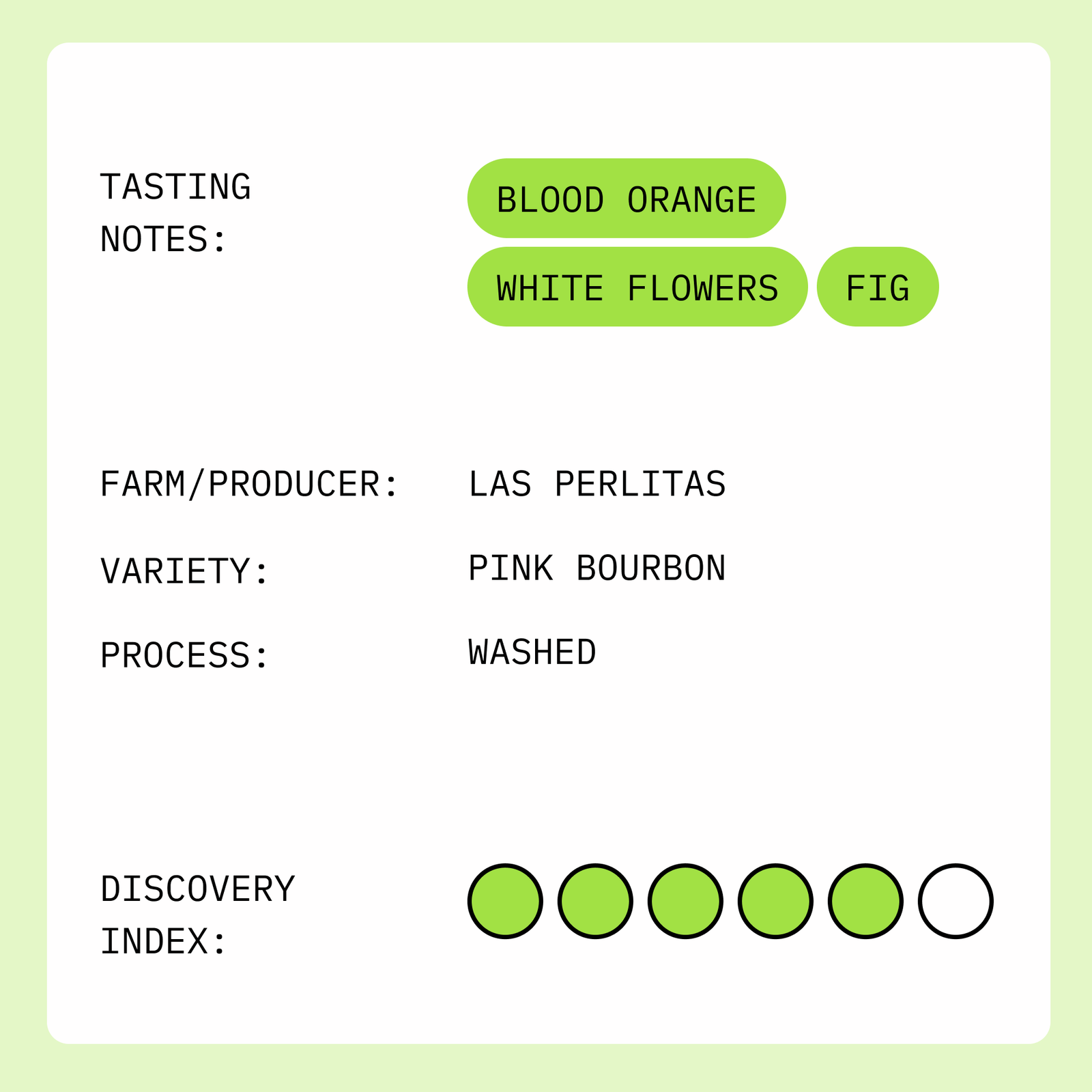Viewport: 1092px width, 1092px height.
Task: Select the WHITE FLOWERS tasting note tag
Action: tap(637, 287)
